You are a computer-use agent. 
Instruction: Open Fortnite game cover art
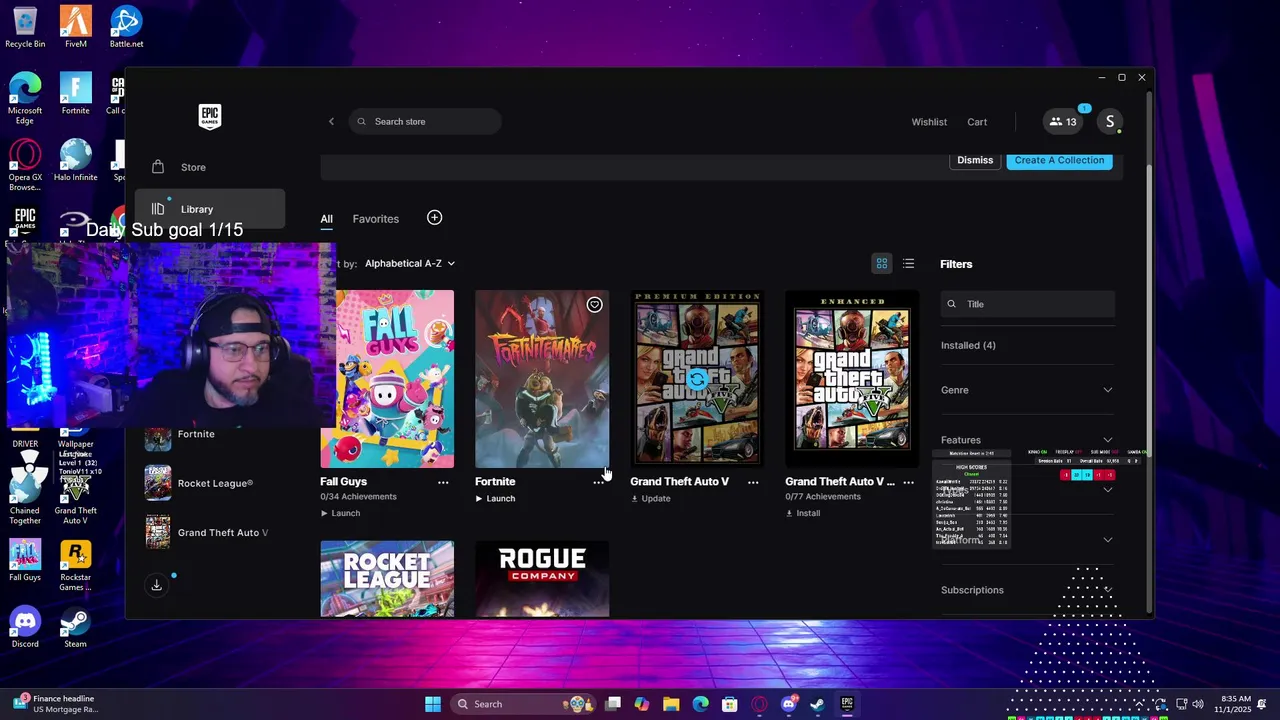click(542, 379)
